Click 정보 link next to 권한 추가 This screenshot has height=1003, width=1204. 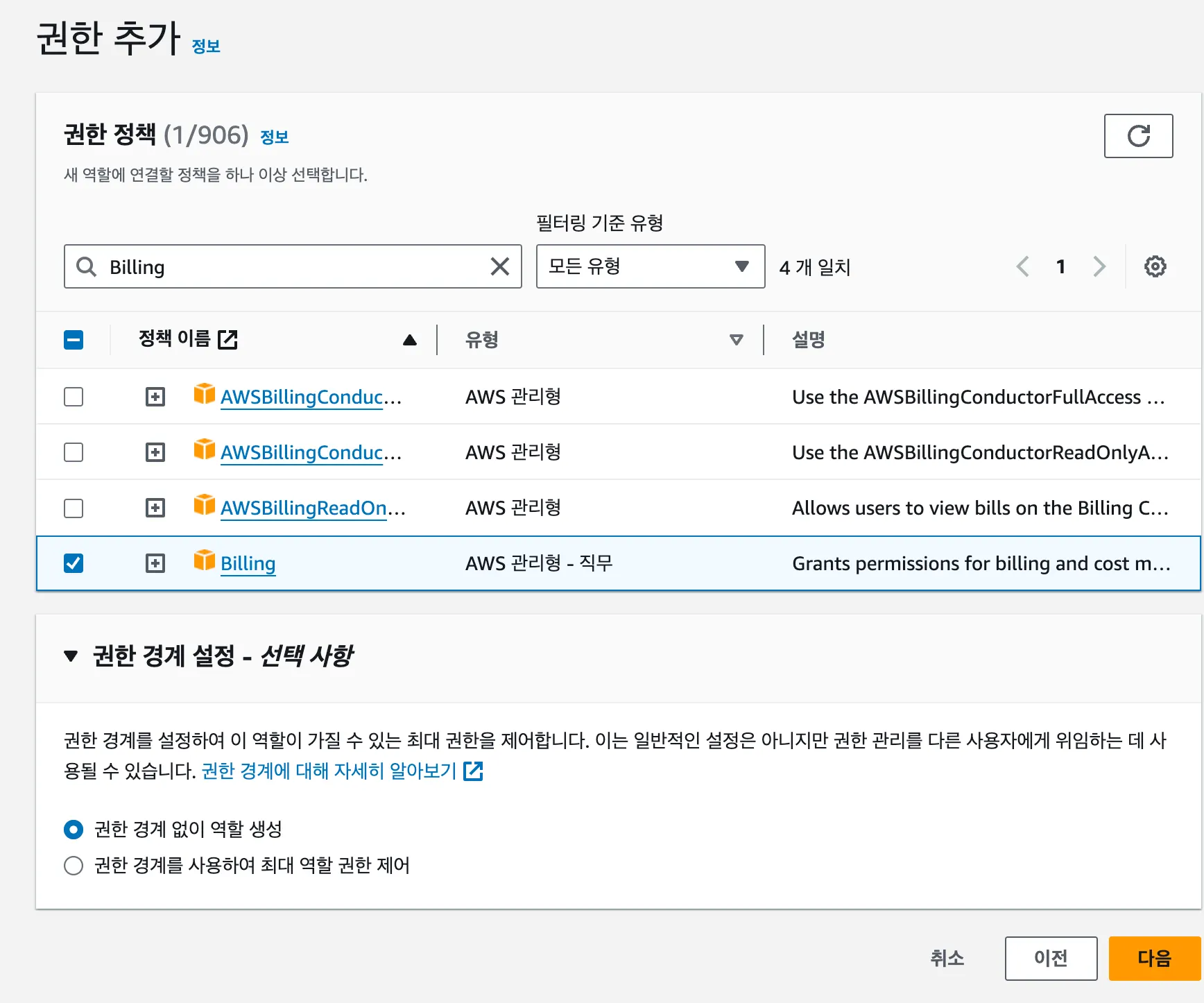coord(206,46)
